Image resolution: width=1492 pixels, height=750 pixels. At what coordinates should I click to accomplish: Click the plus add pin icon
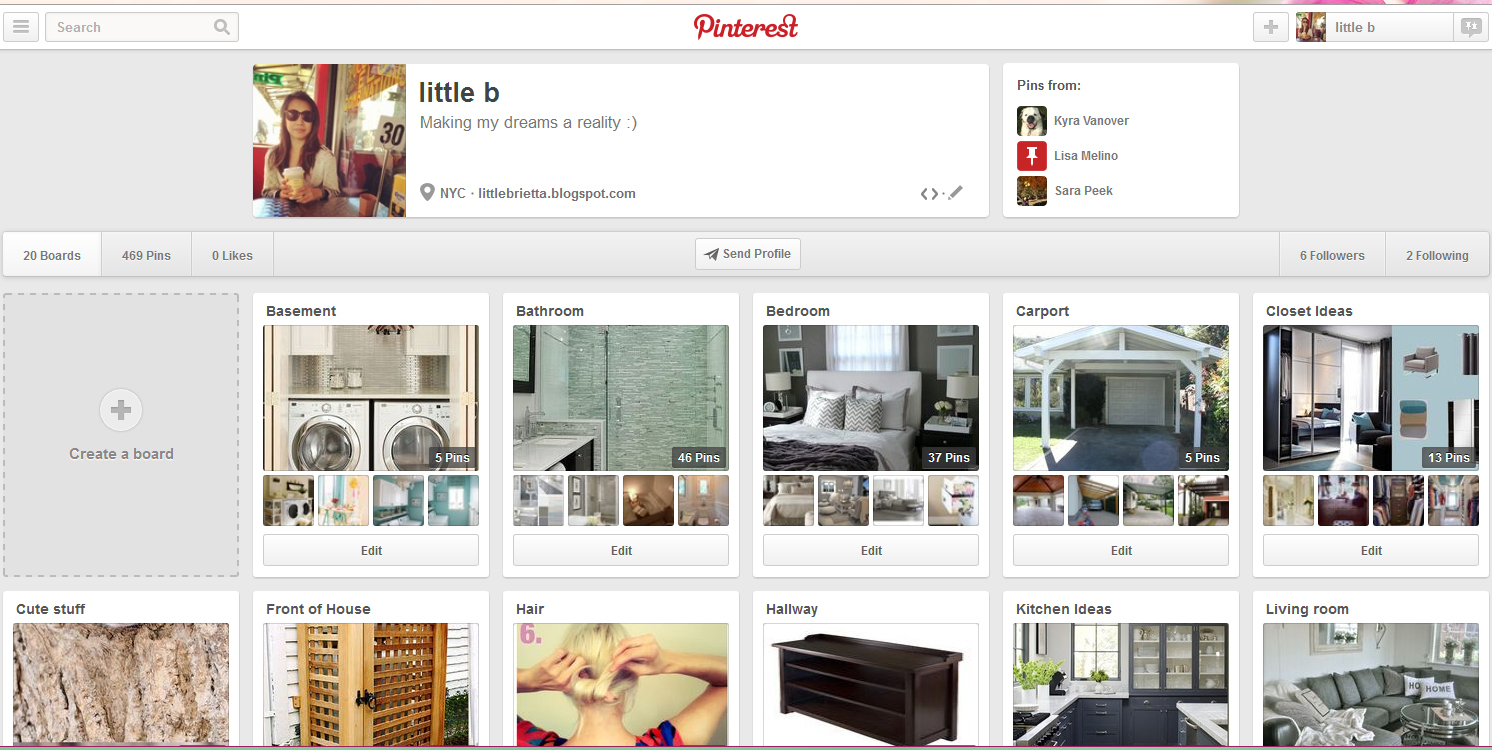click(x=1271, y=27)
